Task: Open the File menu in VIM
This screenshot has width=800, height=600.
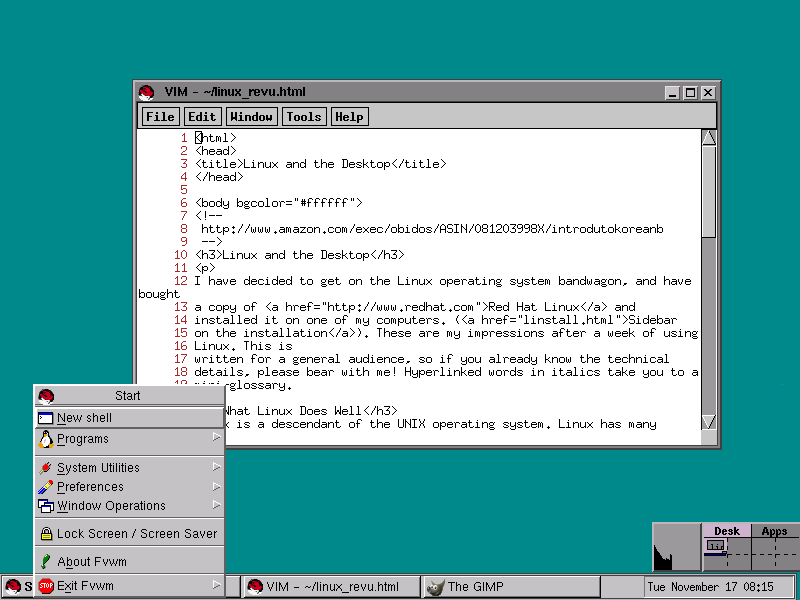Action: coord(160,117)
